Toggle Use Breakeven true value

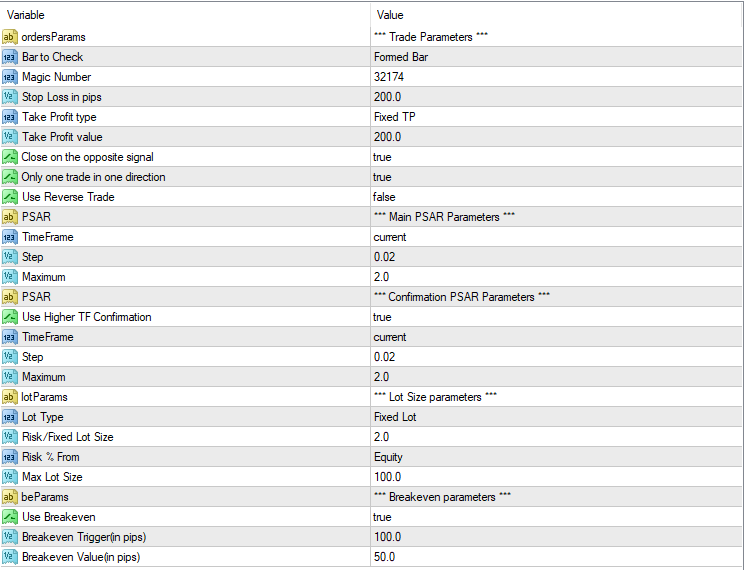click(556, 517)
